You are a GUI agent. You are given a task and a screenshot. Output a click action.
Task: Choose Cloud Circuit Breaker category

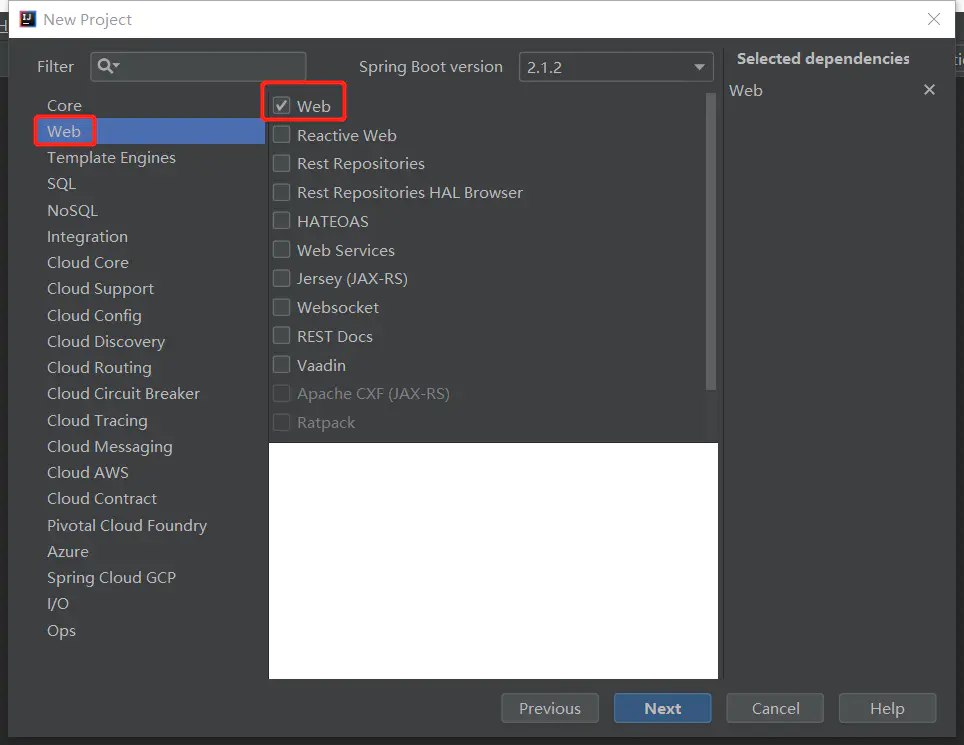coord(123,393)
